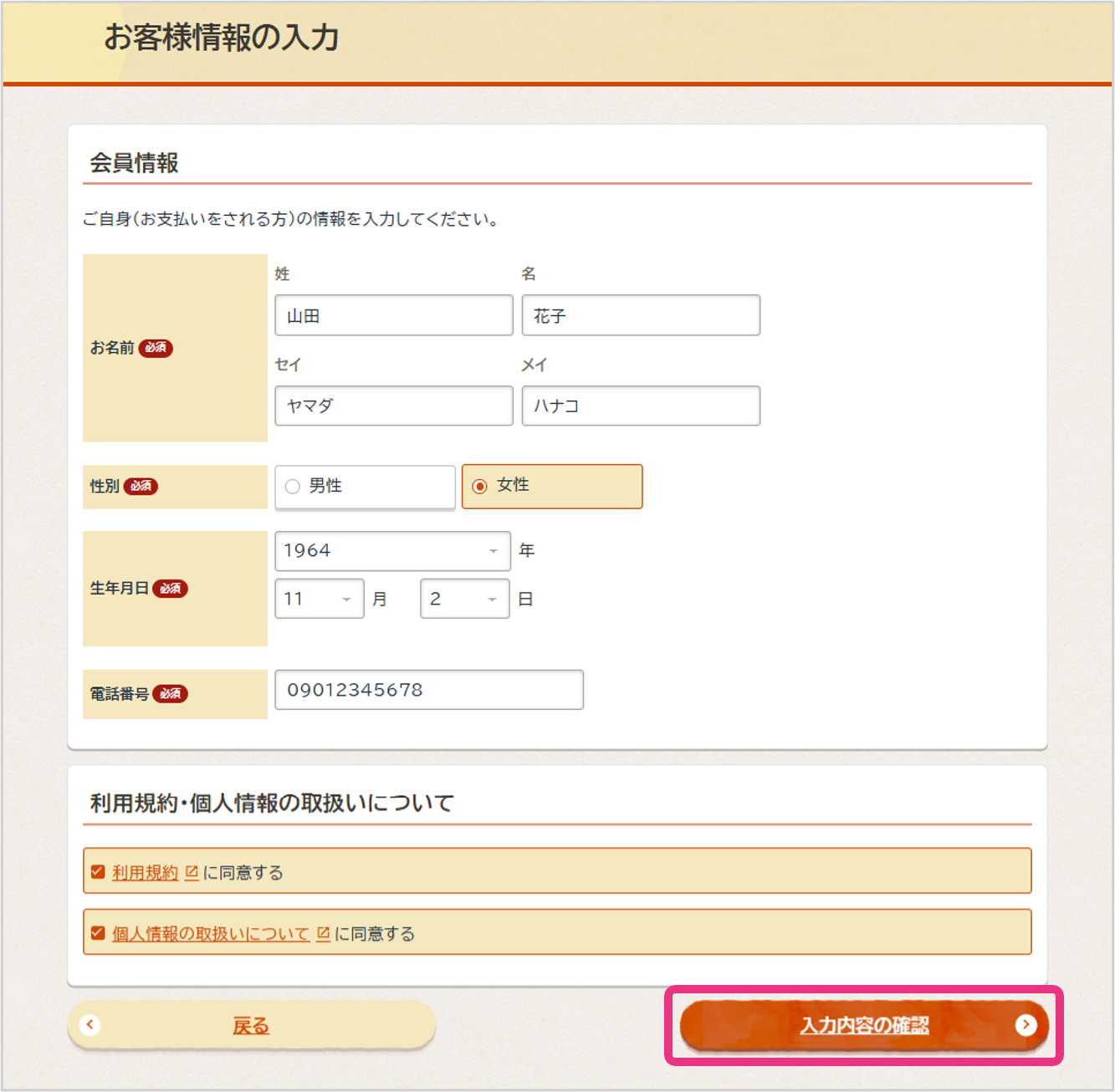1115x1092 pixels.
Task: Open the 利用規約 link
Action: click(146, 873)
